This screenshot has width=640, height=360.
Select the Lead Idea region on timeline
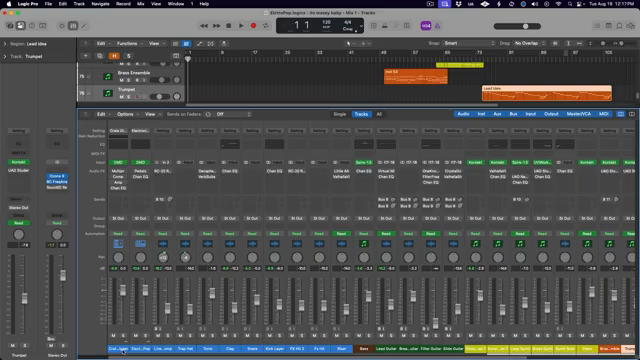(547, 93)
